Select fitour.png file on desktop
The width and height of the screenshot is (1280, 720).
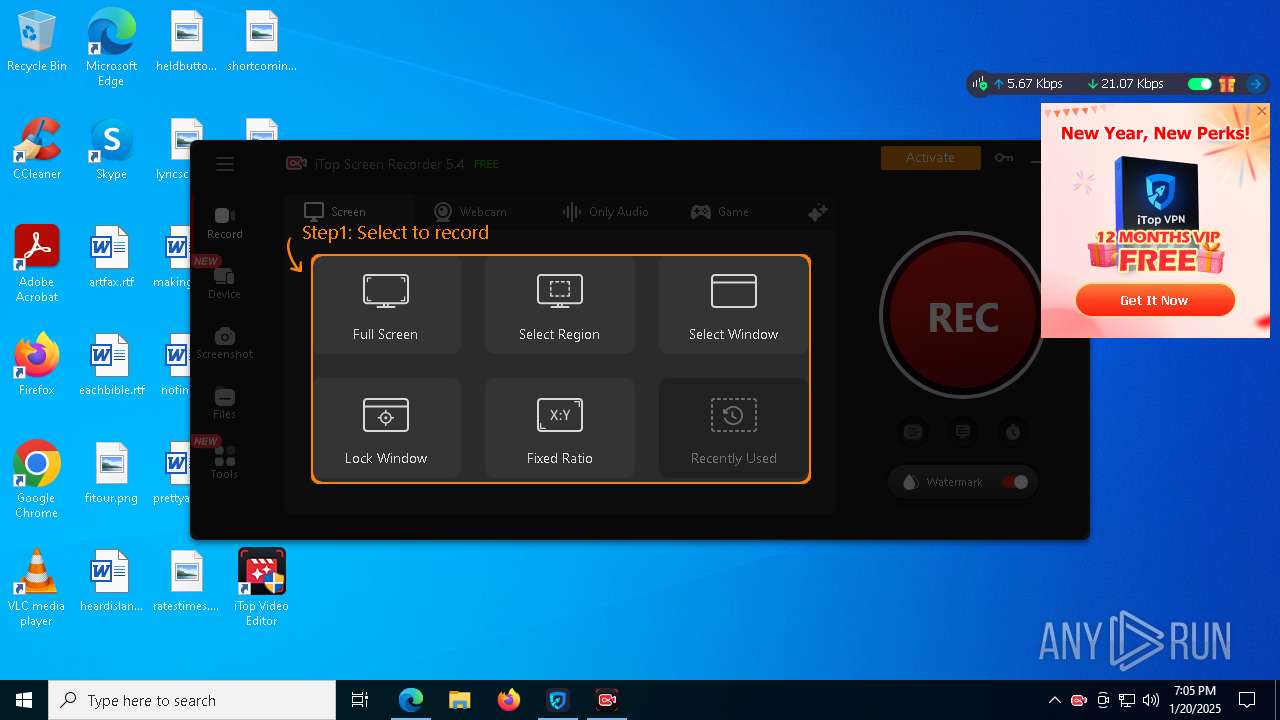pos(111,474)
